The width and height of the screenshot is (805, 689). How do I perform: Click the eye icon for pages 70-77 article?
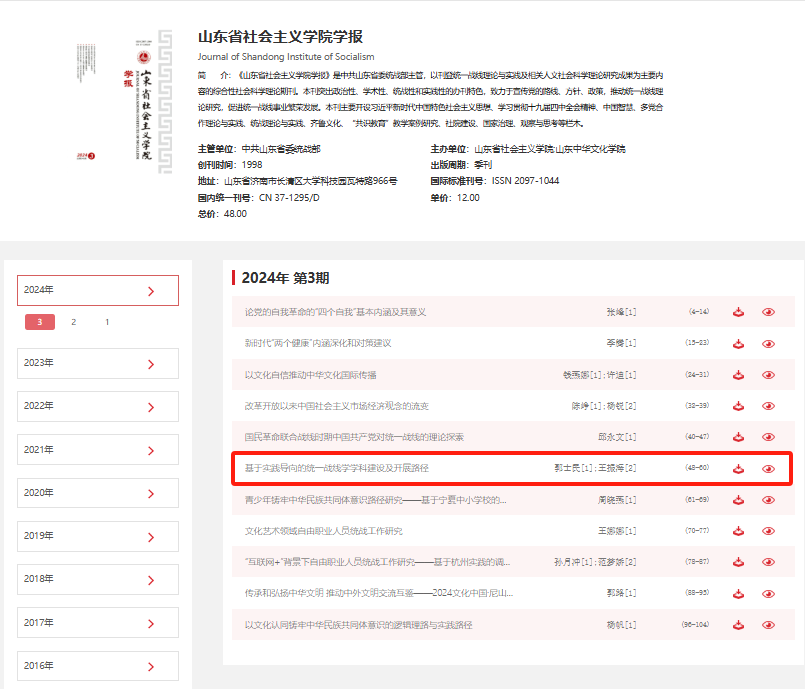(768, 531)
